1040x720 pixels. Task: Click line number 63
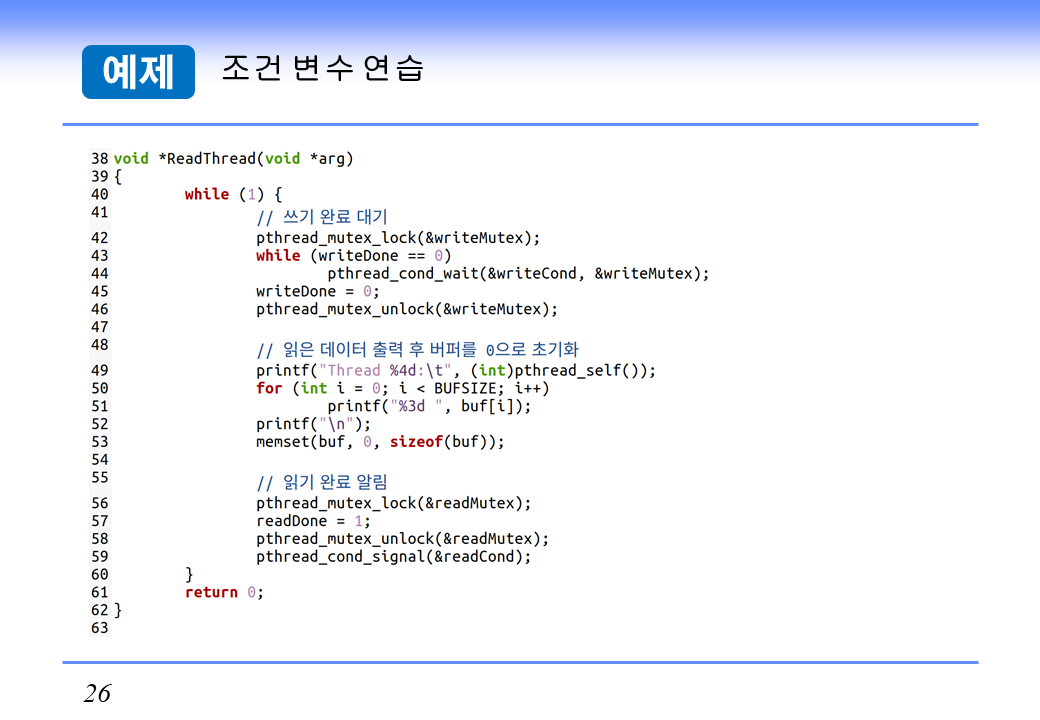(x=99, y=628)
